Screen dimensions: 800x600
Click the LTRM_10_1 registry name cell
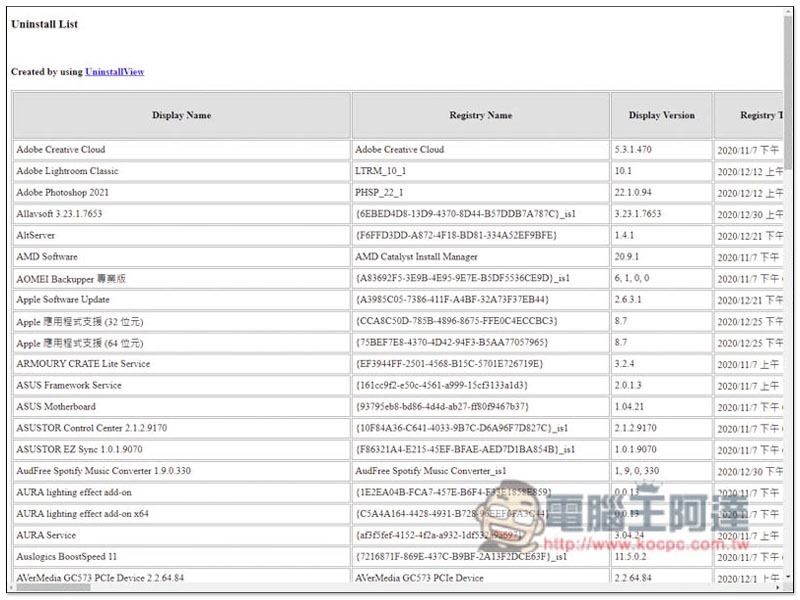[481, 171]
